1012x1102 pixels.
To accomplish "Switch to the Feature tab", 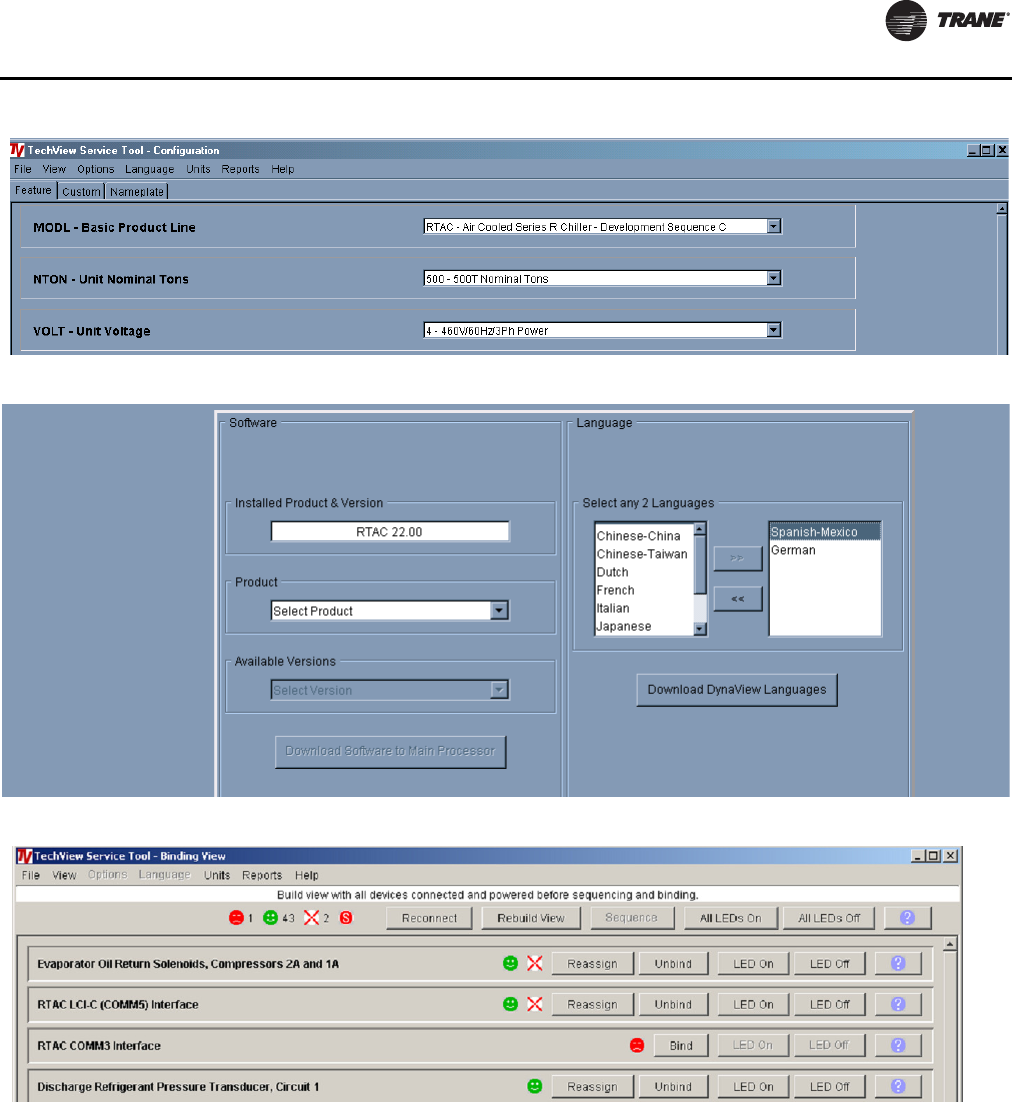I will [x=33, y=190].
